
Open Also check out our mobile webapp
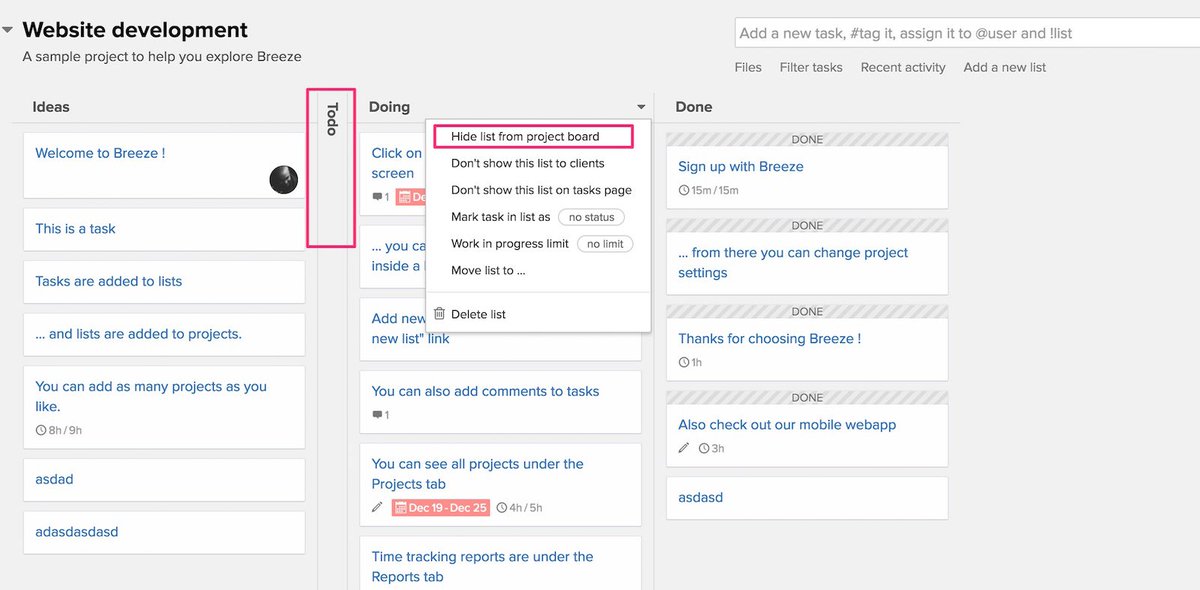(x=787, y=425)
